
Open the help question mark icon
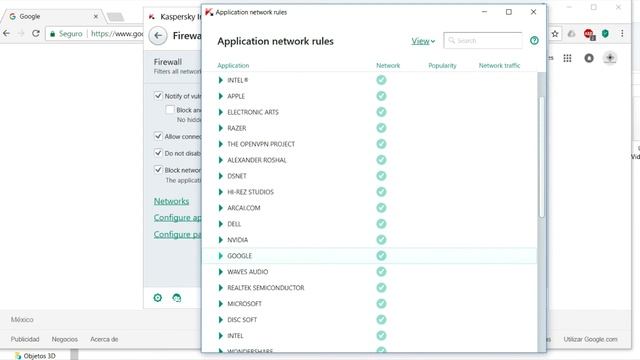pos(534,40)
